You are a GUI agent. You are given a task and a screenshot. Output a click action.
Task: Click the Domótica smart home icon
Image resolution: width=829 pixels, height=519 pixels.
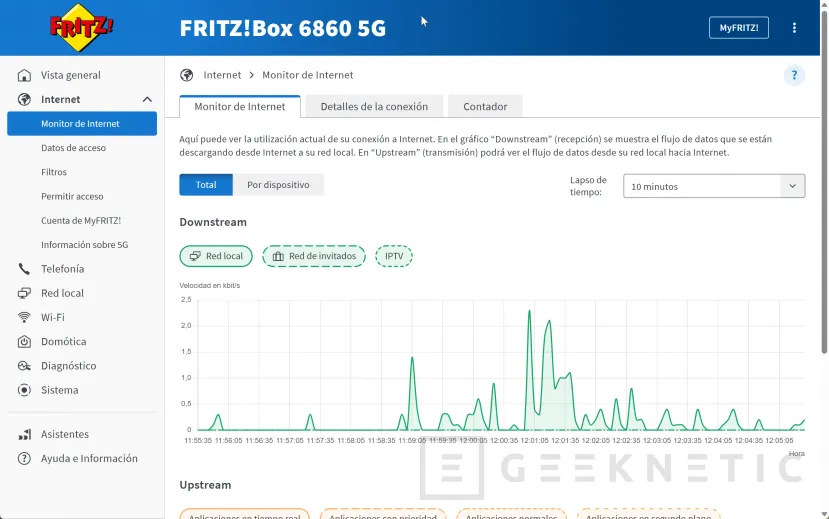pyautogui.click(x=24, y=341)
